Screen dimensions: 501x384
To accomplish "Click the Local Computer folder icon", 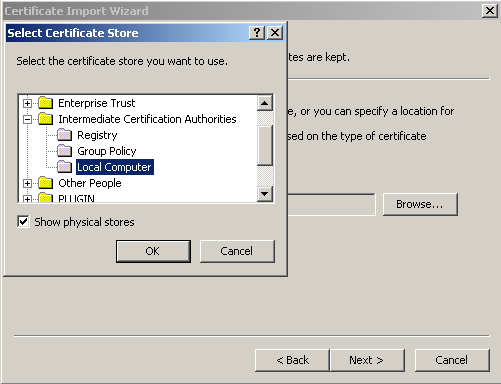I will 64,167.
